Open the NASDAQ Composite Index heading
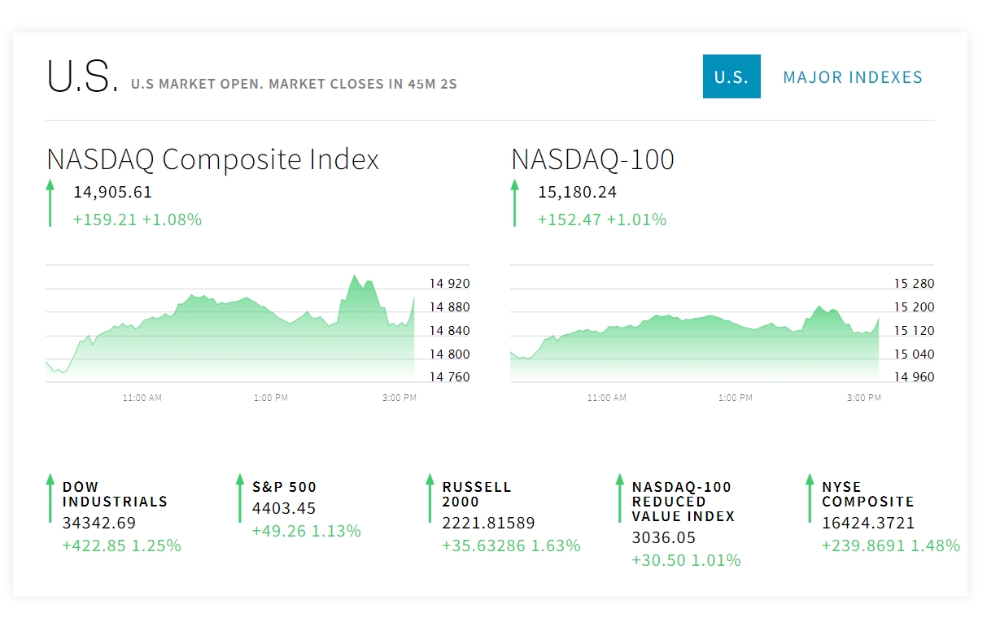The width and height of the screenshot is (1000, 639). click(x=213, y=159)
